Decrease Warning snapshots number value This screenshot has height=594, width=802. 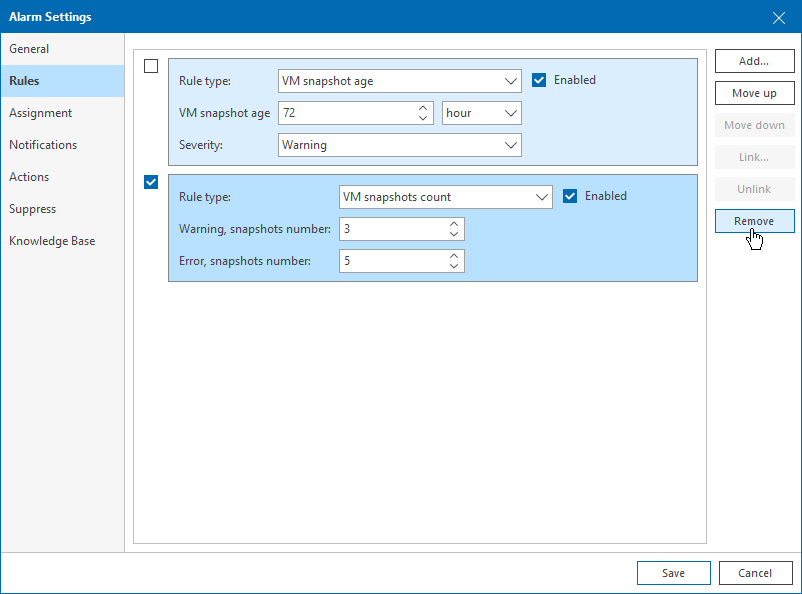pyautogui.click(x=454, y=234)
